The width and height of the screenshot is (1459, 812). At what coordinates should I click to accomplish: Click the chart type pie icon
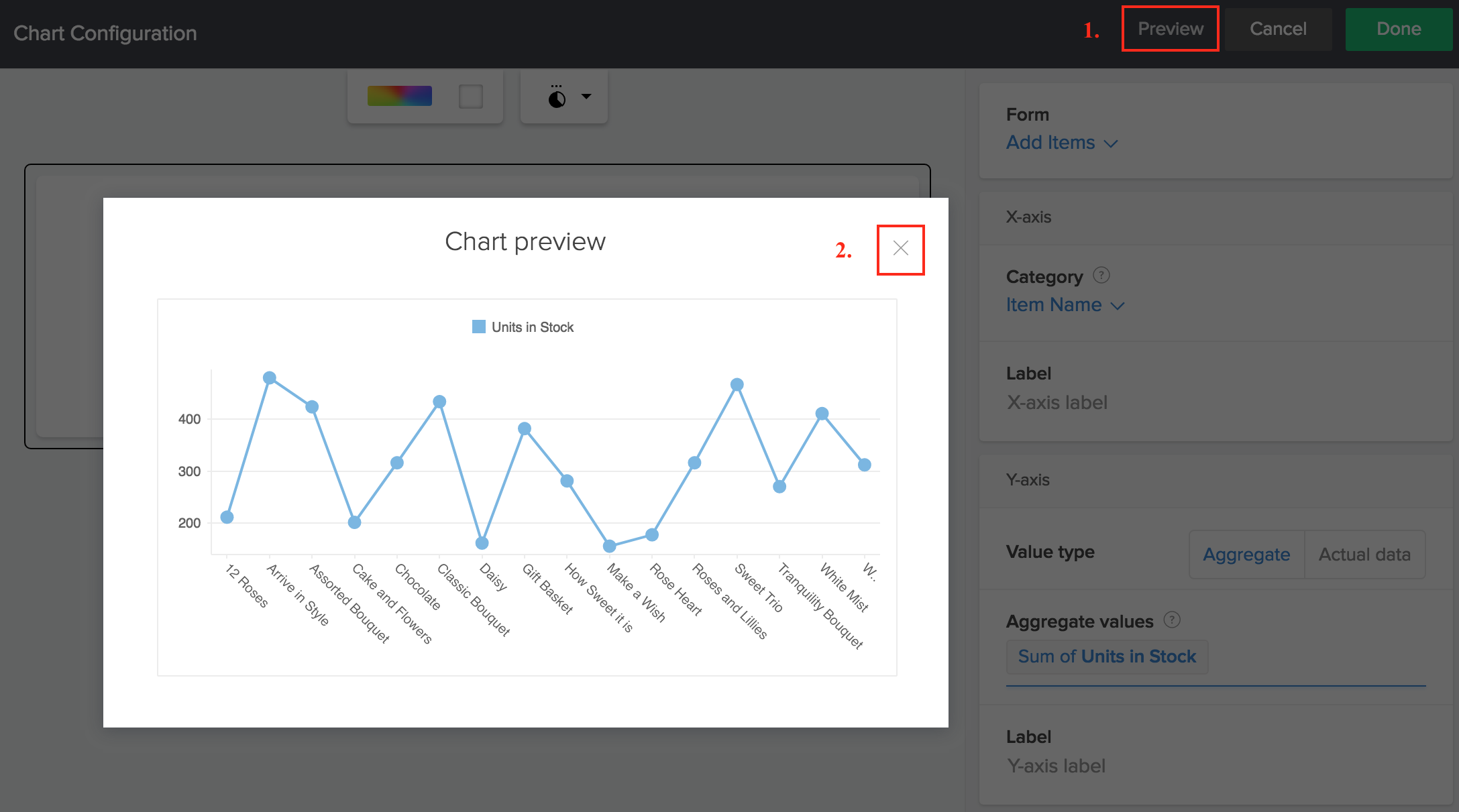pyautogui.click(x=557, y=99)
